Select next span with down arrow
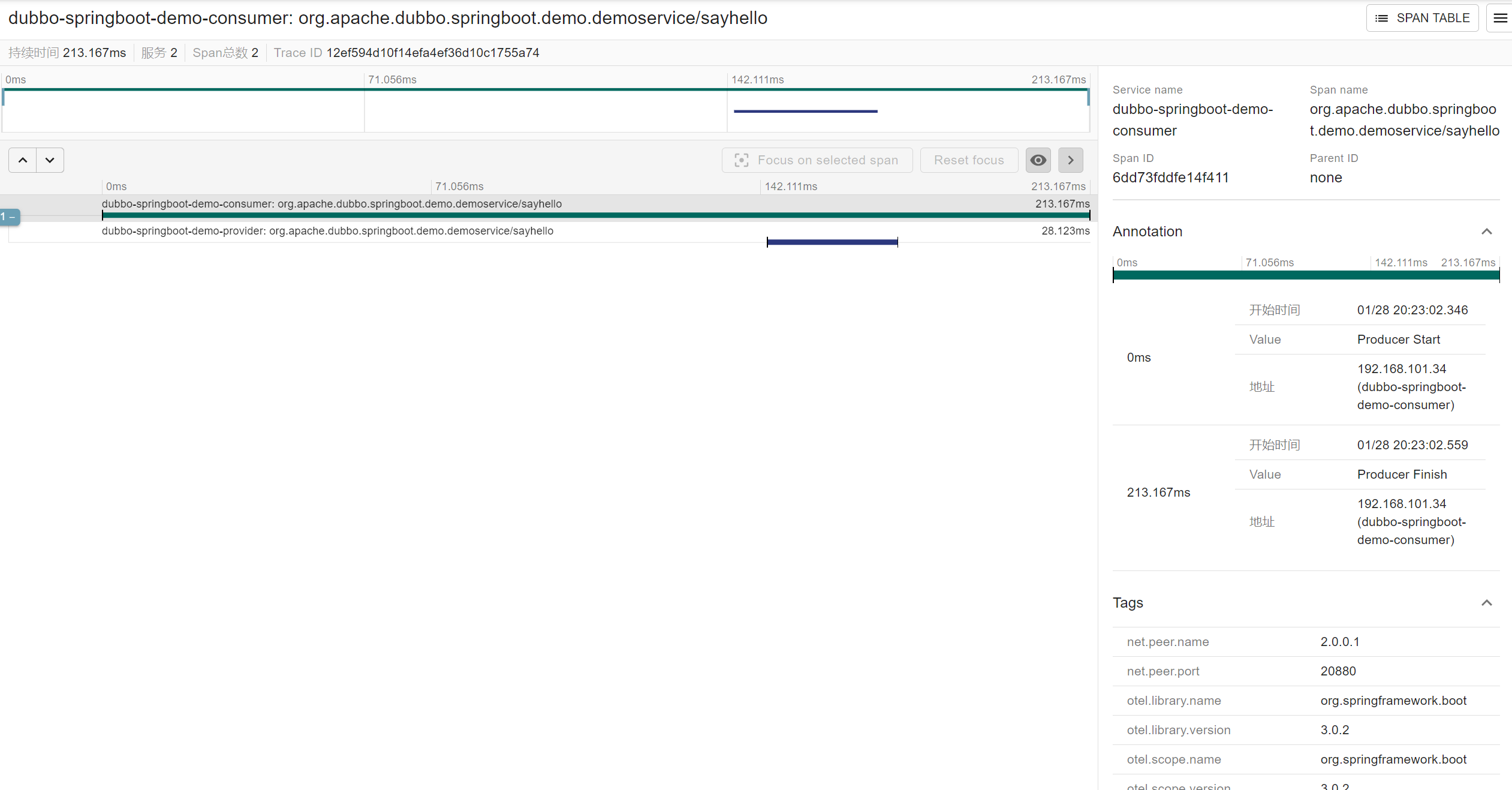The width and height of the screenshot is (1512, 790). point(50,160)
